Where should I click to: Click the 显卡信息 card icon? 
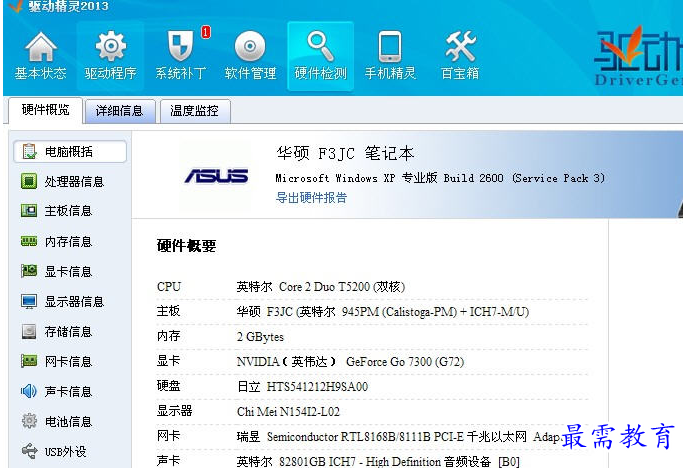tap(29, 271)
